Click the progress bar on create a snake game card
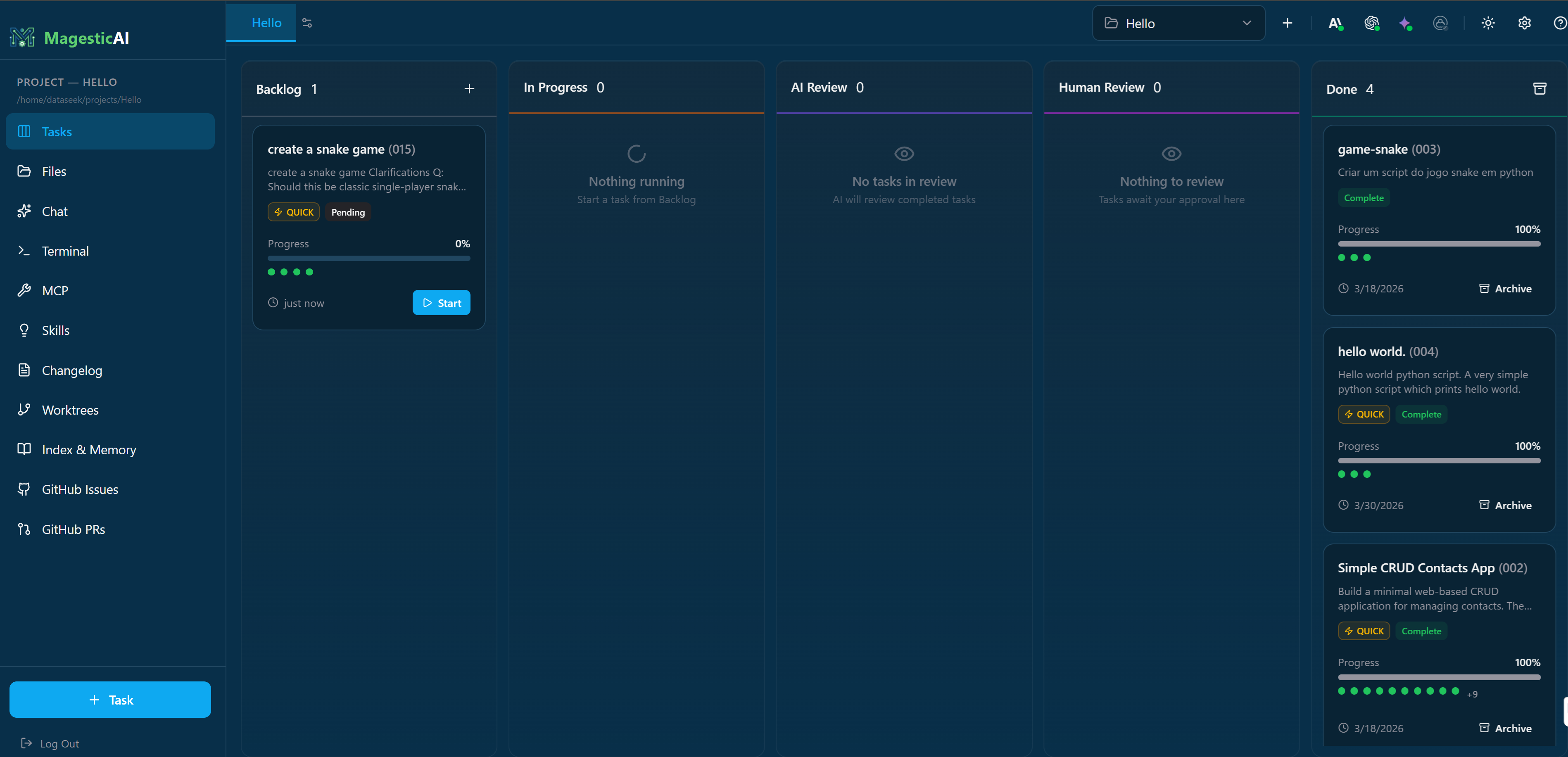 pos(369,258)
